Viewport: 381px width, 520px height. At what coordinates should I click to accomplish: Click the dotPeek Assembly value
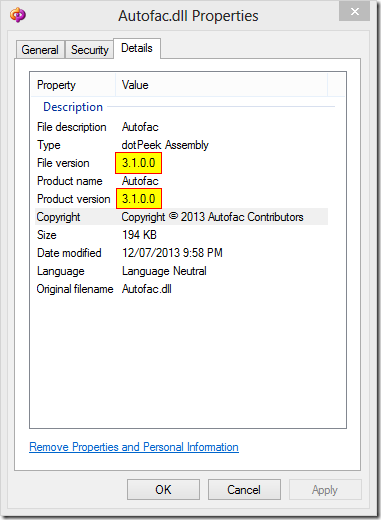coord(165,145)
